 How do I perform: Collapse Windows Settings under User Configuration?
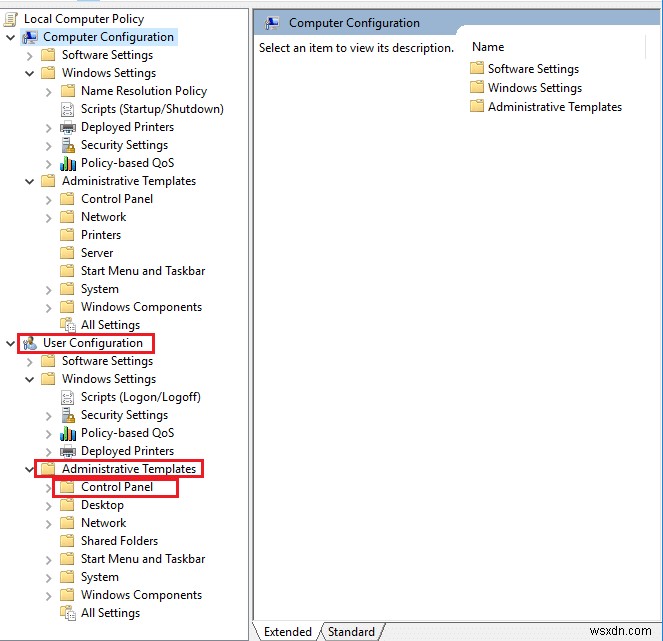(29, 380)
